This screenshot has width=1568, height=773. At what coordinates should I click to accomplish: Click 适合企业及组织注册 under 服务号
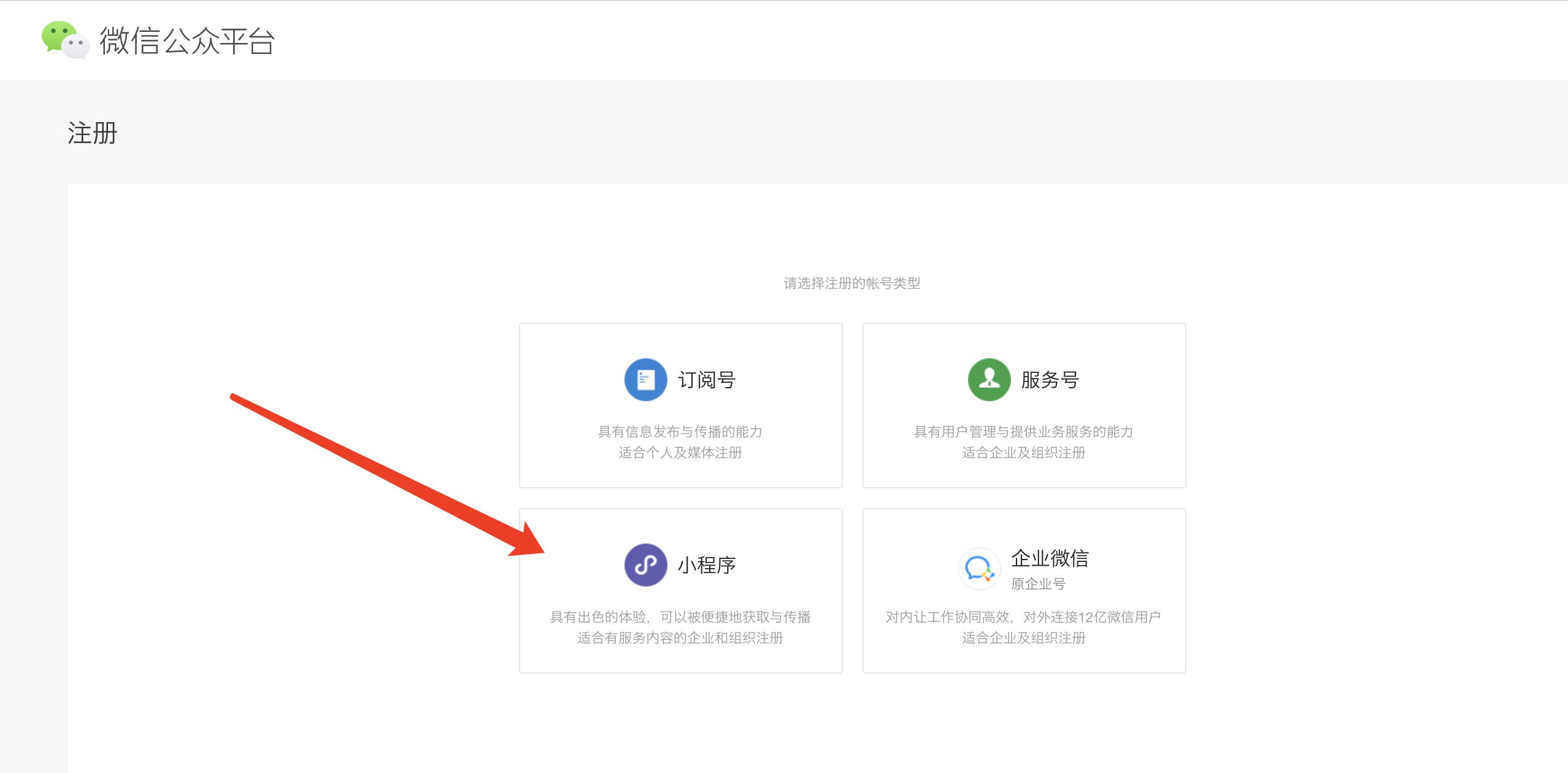[1023, 453]
